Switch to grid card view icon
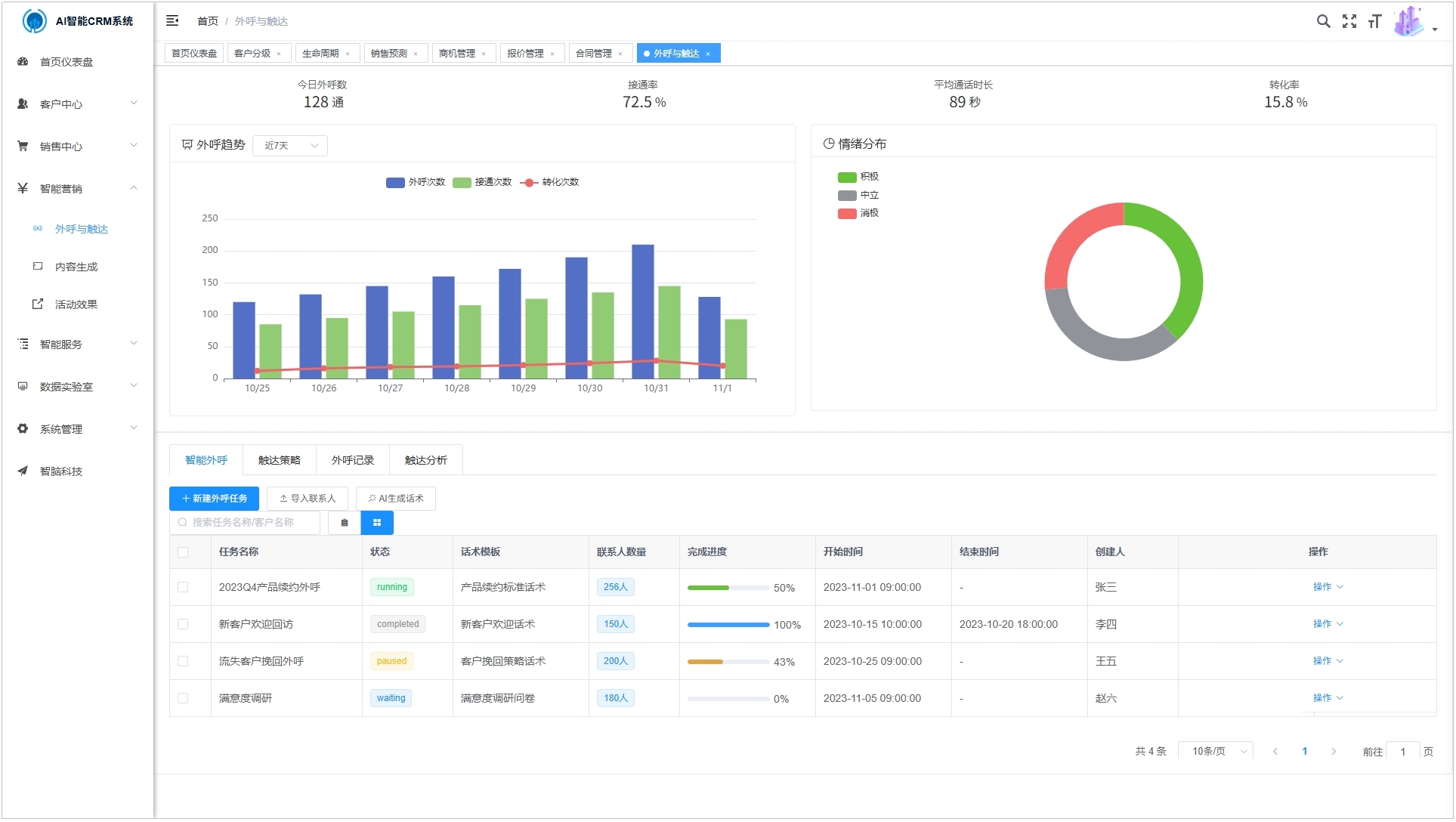 coord(377,523)
